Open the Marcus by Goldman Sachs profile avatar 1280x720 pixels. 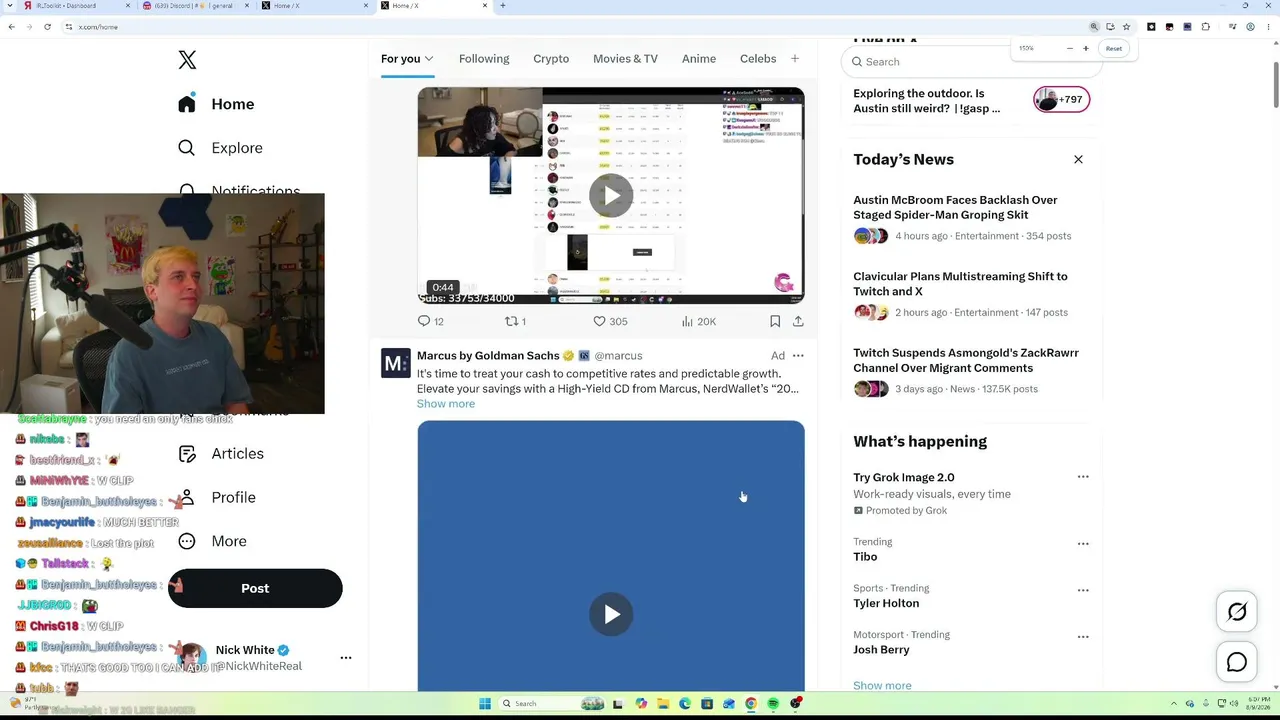pos(396,363)
